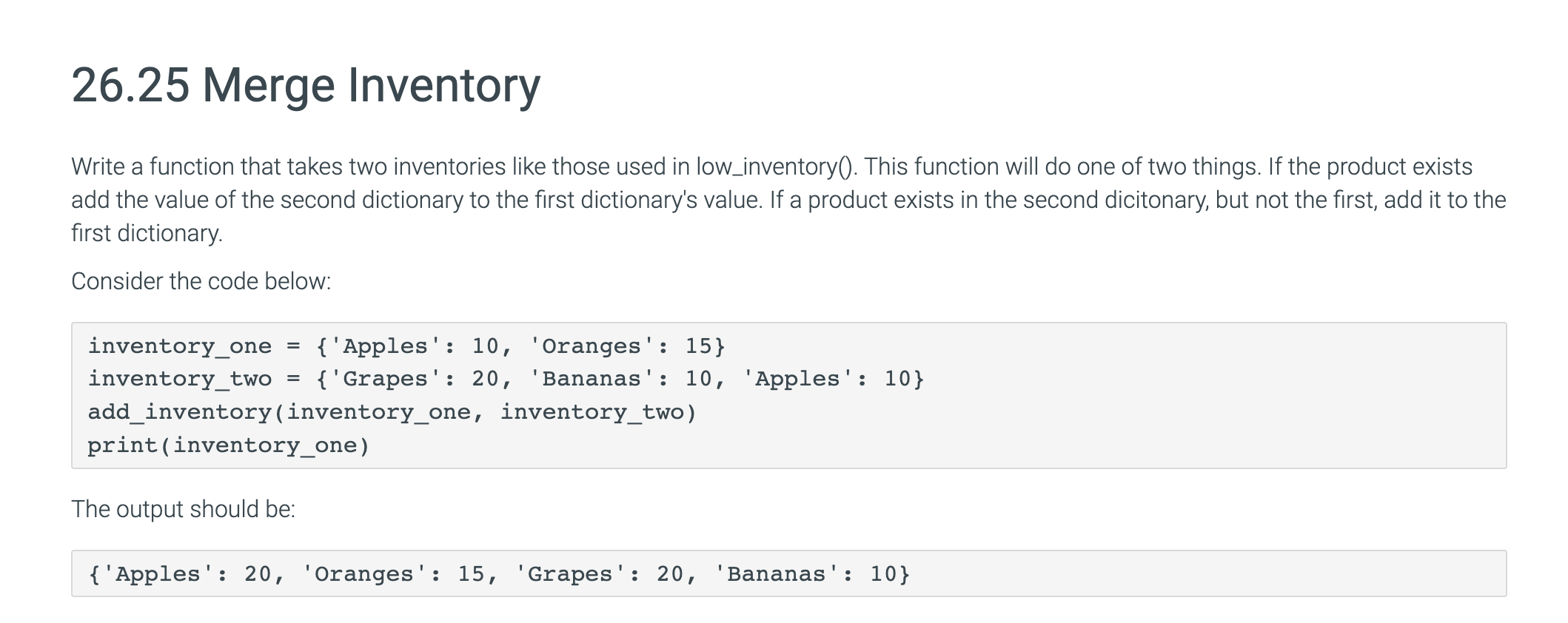This screenshot has height=623, width=1568.
Task: Click the add_inventory function call line
Action: [392, 412]
